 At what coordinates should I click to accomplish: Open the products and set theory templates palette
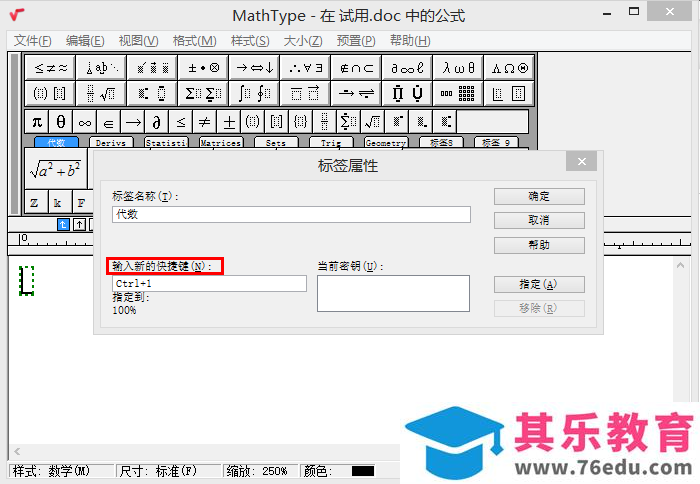pyautogui.click(x=407, y=93)
